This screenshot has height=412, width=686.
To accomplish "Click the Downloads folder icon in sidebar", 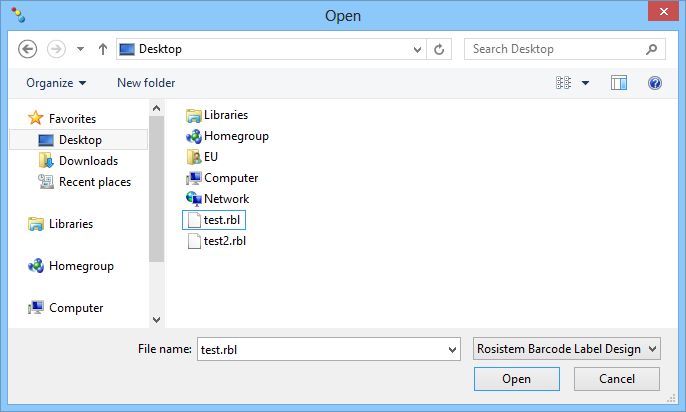I will 46,161.
